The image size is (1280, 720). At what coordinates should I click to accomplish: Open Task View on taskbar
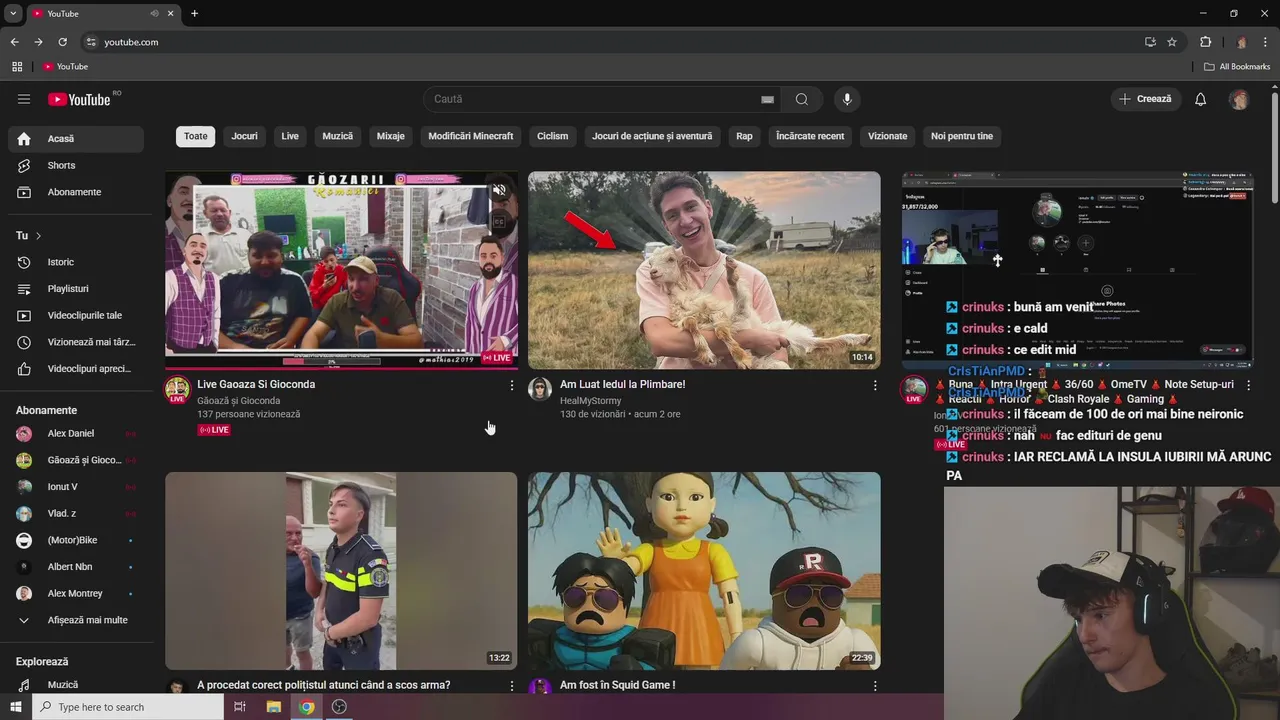pos(240,707)
